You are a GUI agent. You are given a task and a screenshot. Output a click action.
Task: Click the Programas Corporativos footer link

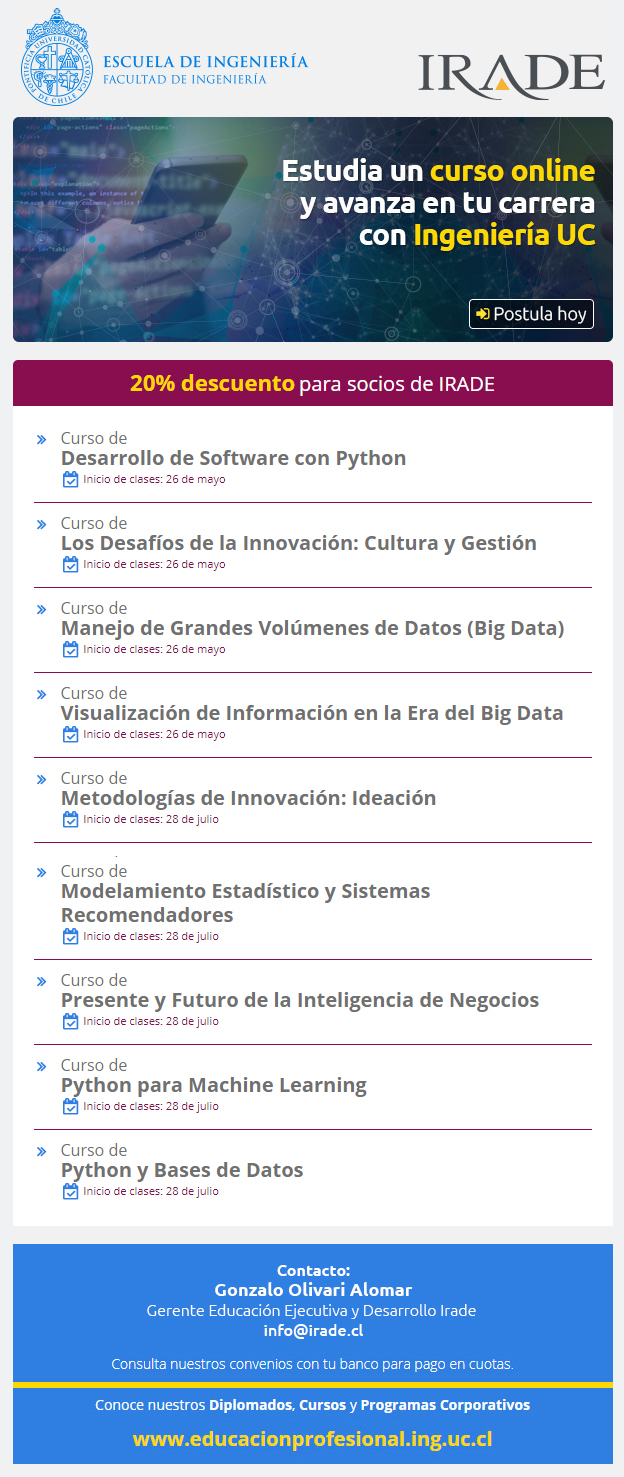pos(445,1405)
